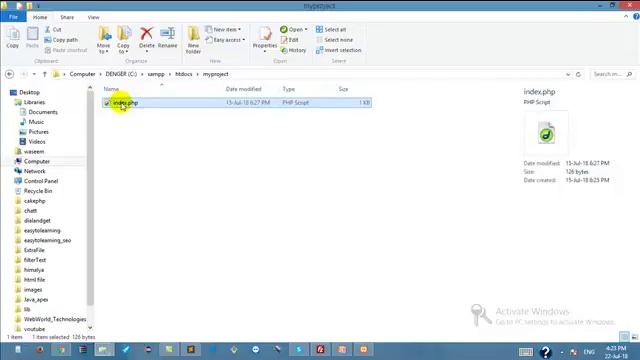
Task: Click Edit in the Open group
Action: tap(289, 40)
